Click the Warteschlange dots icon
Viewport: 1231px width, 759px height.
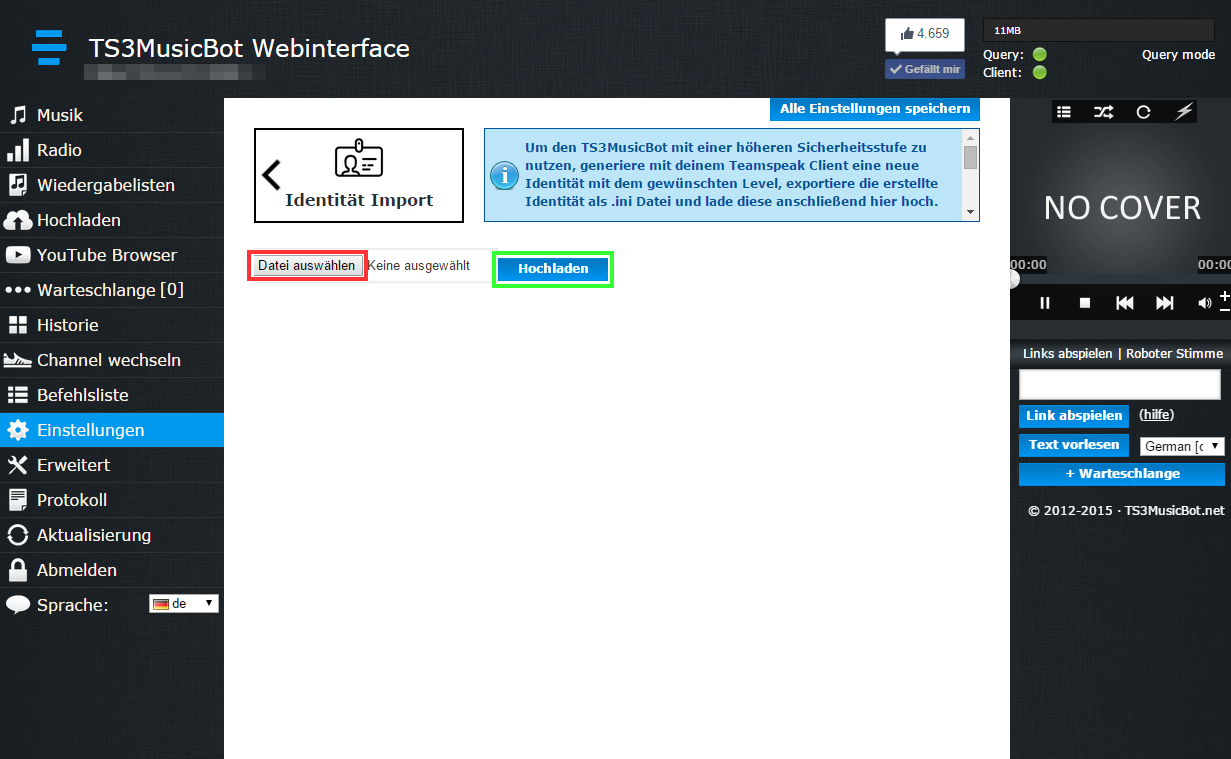point(18,290)
